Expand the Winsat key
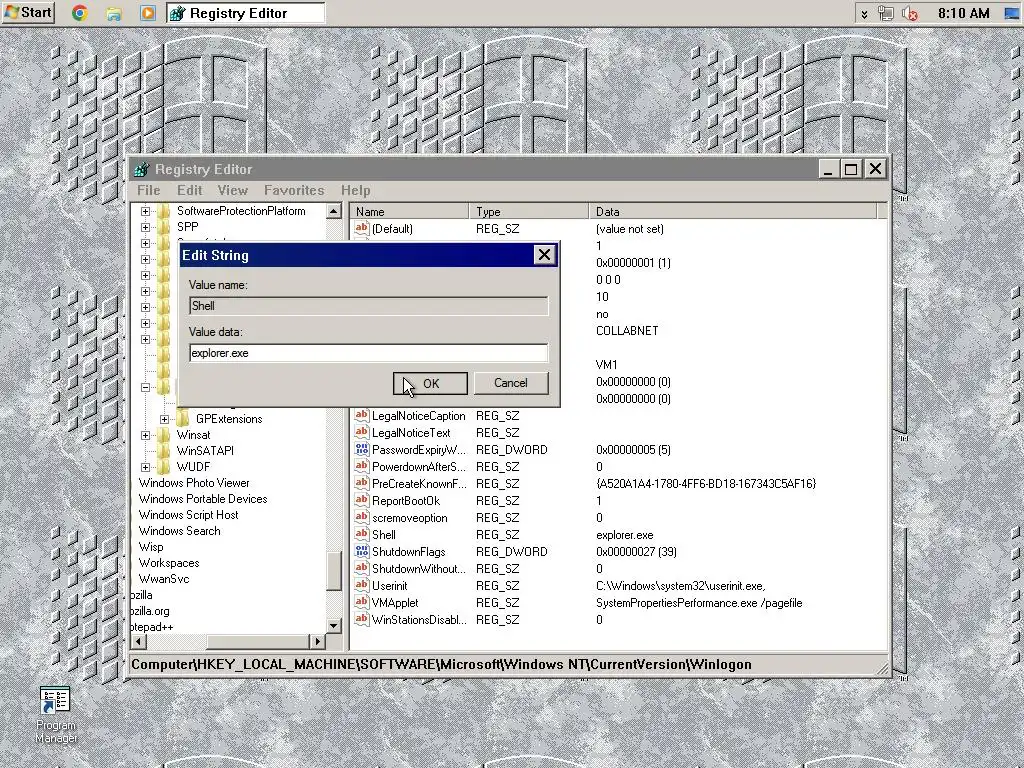The width and height of the screenshot is (1024, 768). [x=146, y=436]
